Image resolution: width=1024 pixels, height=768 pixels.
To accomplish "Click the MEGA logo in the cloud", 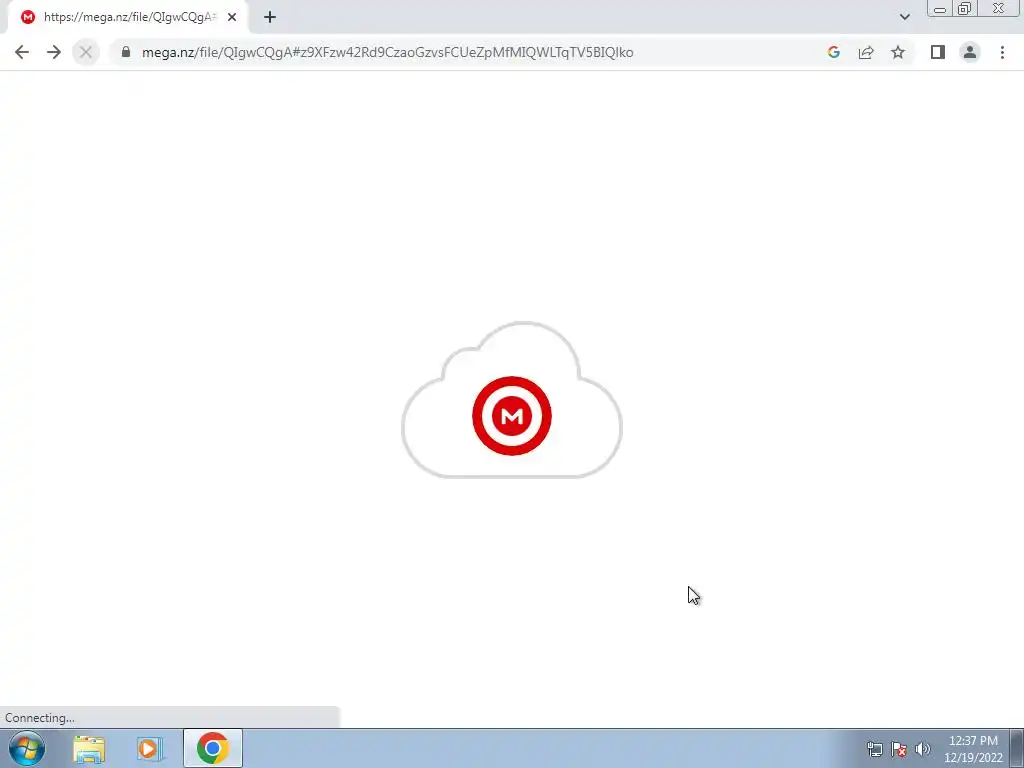I will pos(512,416).
